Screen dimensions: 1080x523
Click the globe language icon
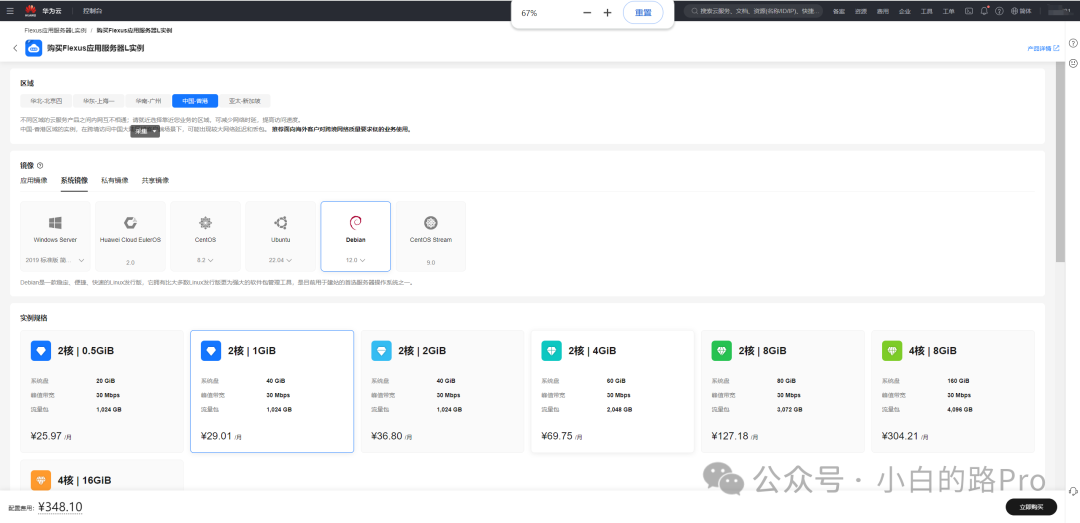[x=1014, y=11]
